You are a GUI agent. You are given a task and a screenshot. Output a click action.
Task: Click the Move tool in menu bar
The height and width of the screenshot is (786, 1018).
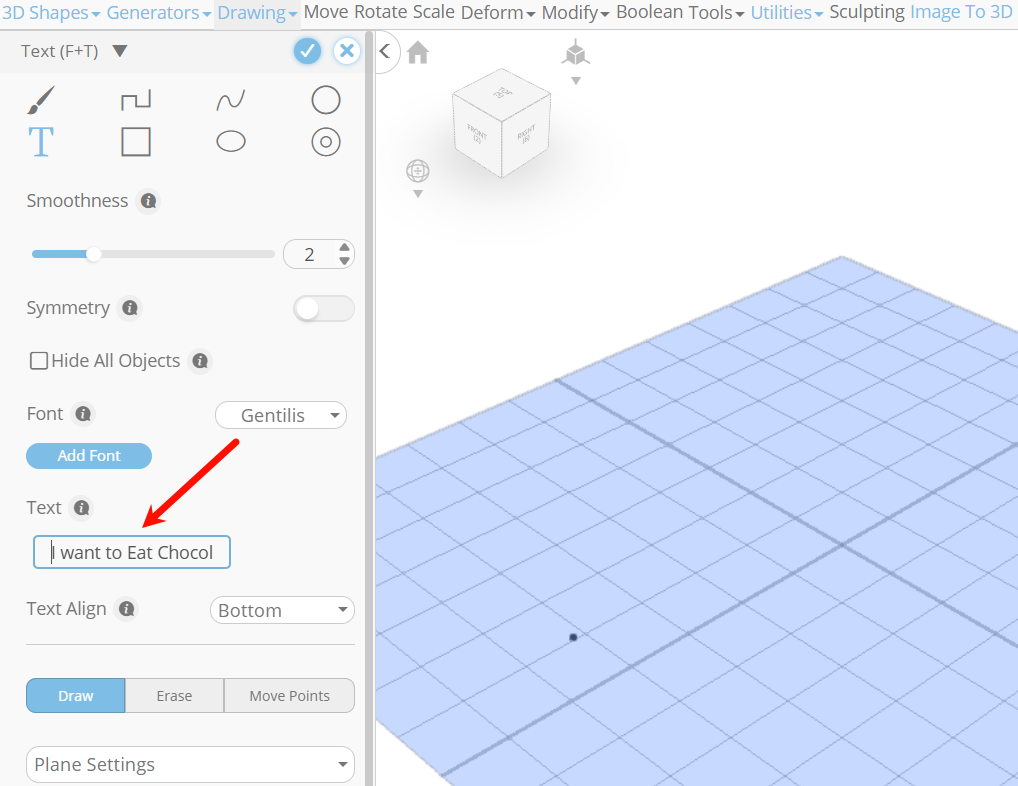[326, 12]
